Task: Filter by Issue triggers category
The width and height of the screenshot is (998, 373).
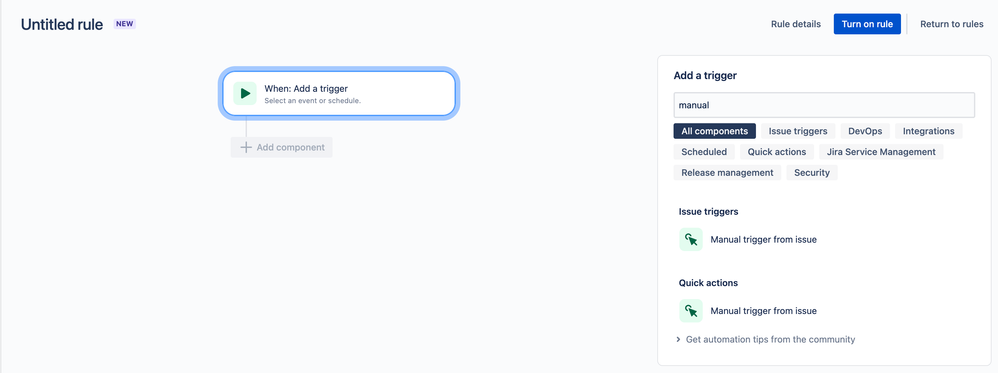Action: tap(798, 131)
